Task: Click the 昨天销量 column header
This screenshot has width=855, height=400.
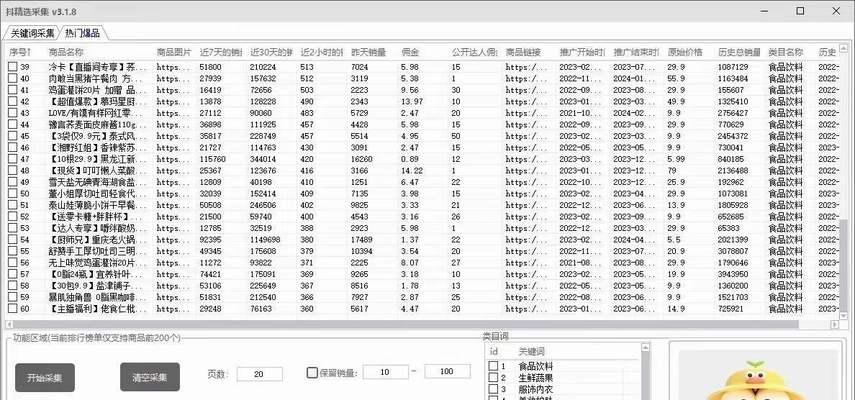Action: (369, 52)
